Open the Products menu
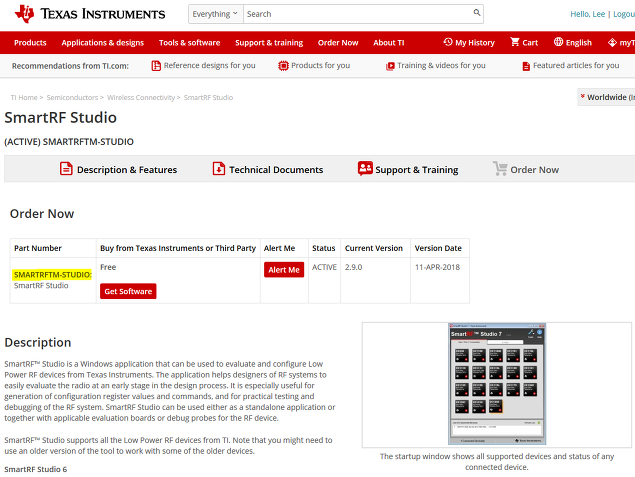 coord(30,43)
